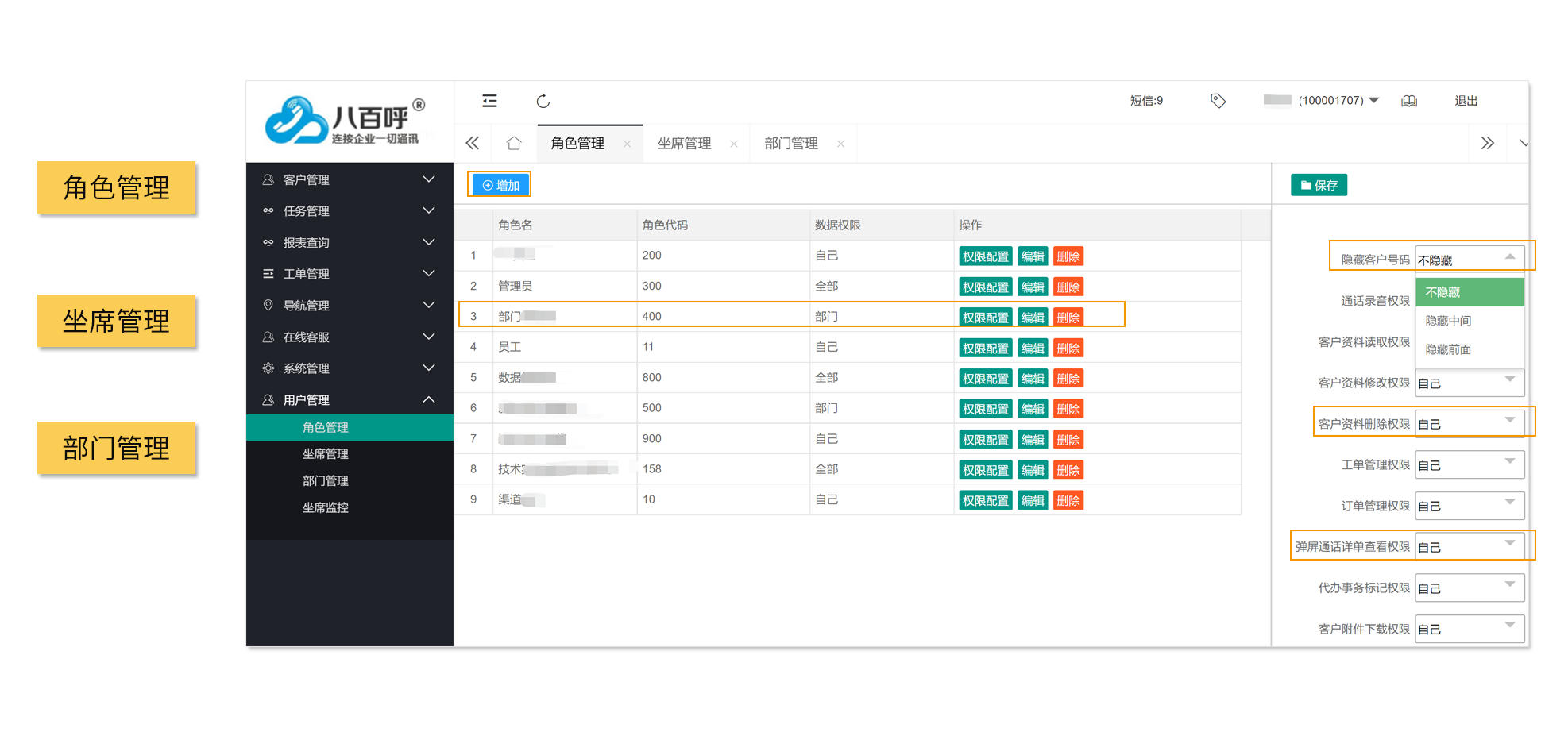Open 权限配置 for the 员工 role
This screenshot has width=1568, height=732.
[985, 349]
